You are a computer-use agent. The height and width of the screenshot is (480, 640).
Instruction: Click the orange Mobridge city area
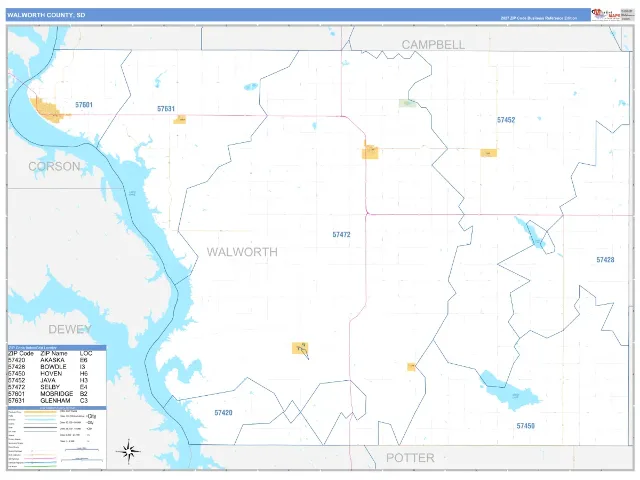[x=48, y=111]
